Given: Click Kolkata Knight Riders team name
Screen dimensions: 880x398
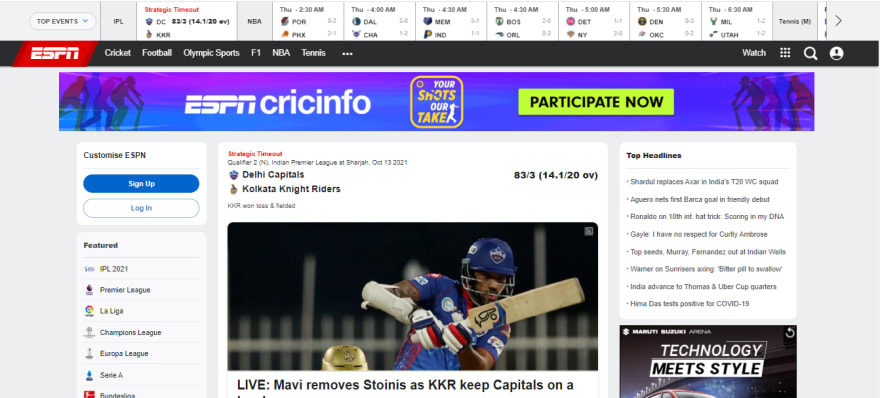Looking at the screenshot, I should [291, 189].
